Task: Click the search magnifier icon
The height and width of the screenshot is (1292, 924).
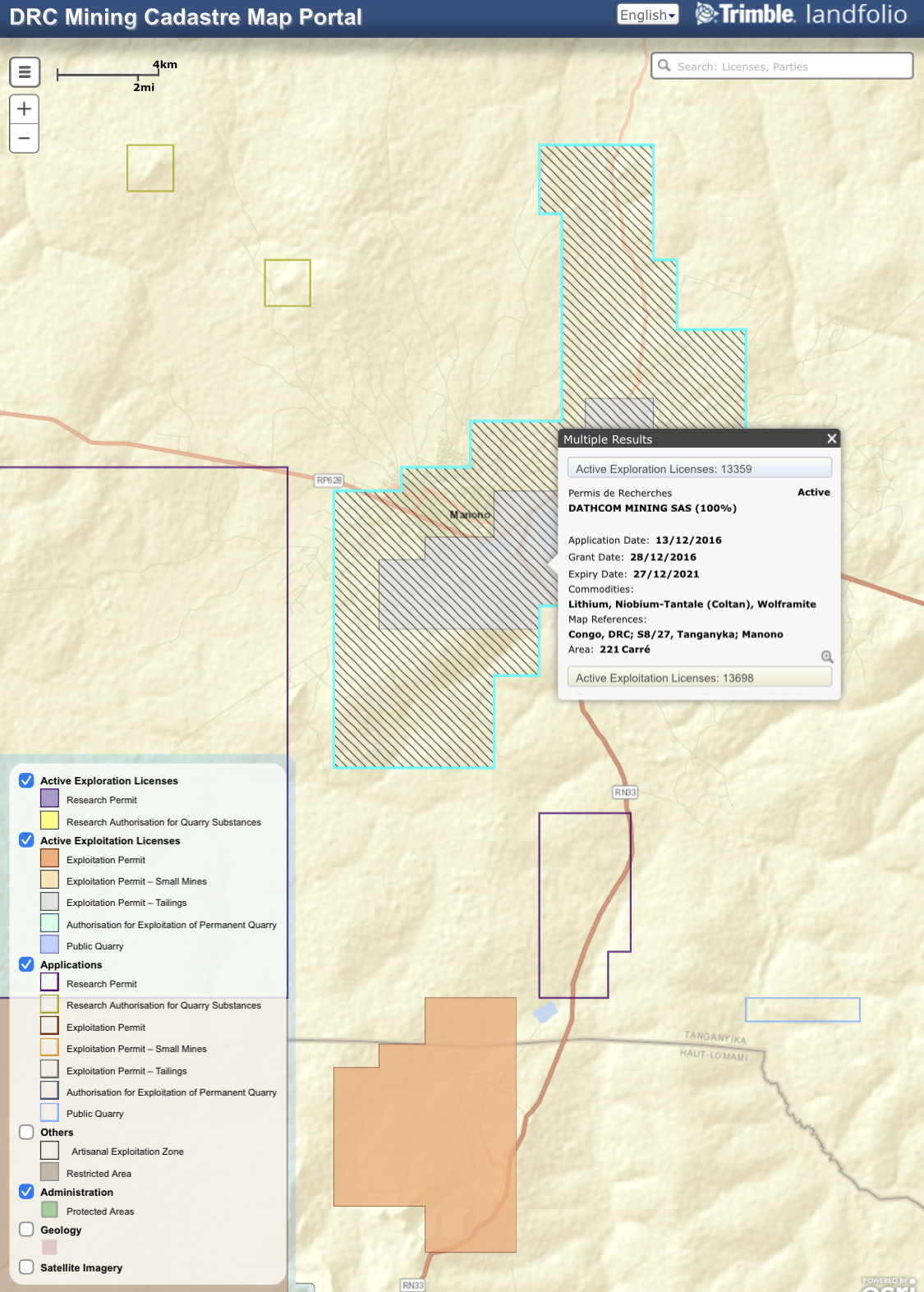Action: click(664, 66)
